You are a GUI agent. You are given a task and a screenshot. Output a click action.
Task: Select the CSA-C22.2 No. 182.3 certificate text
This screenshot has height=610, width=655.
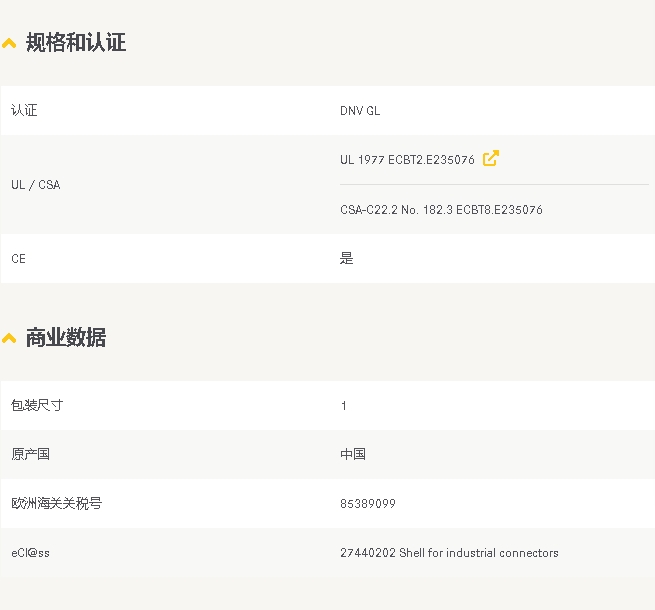click(x=441, y=209)
